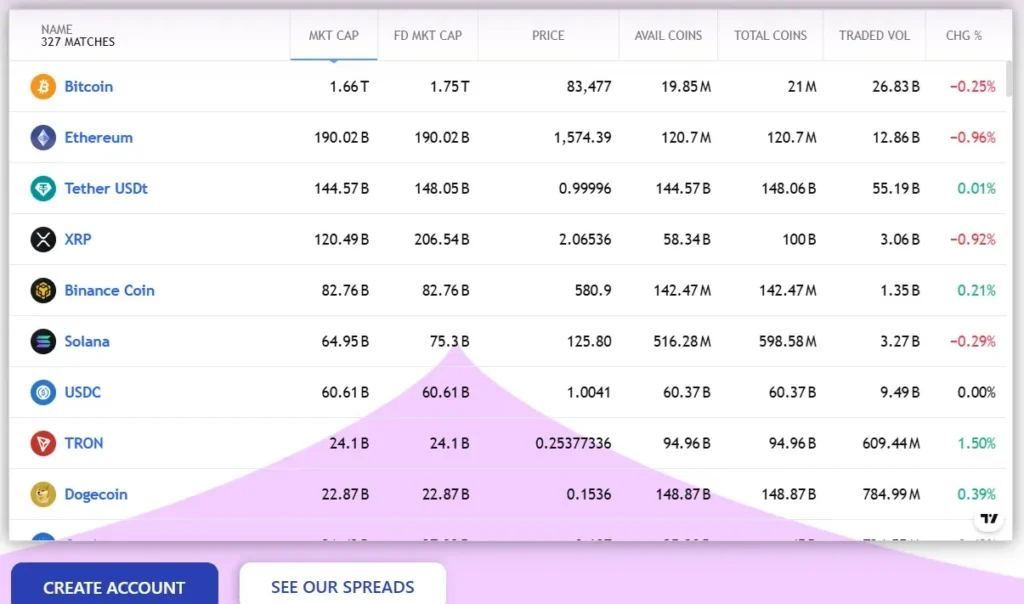Click the TRON logo icon

(43, 444)
